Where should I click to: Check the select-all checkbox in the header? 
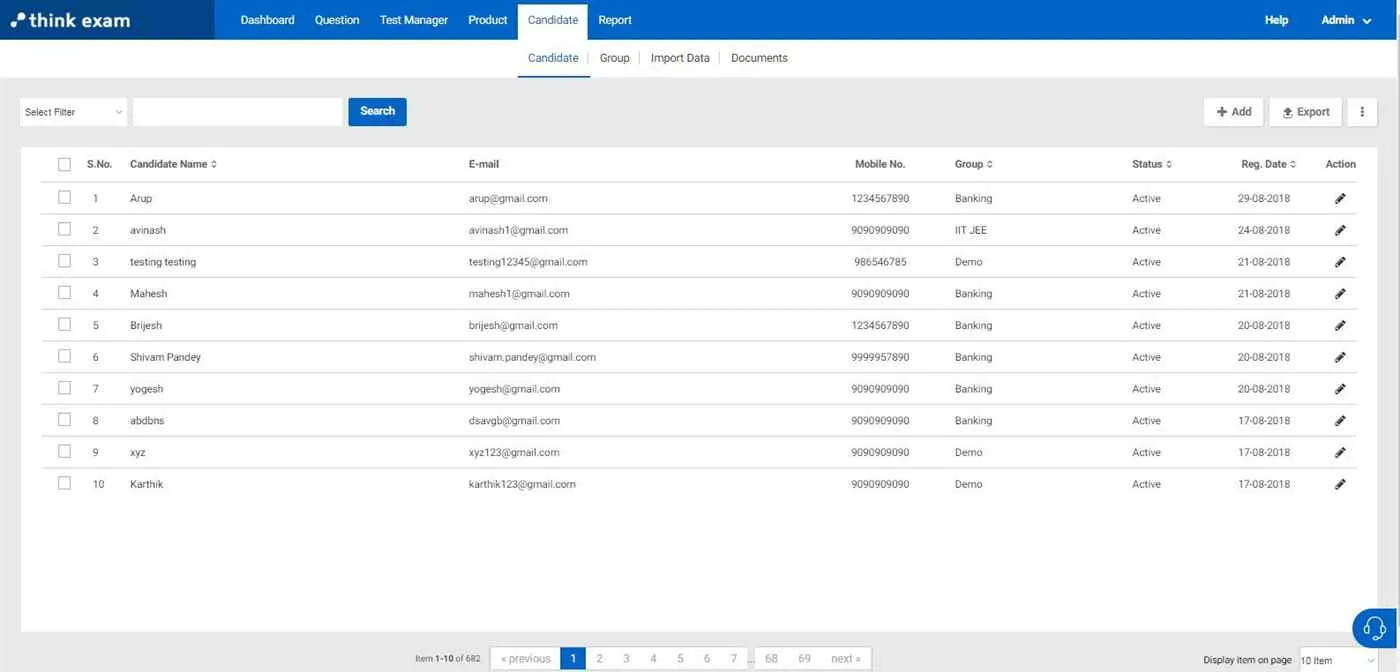pos(64,164)
